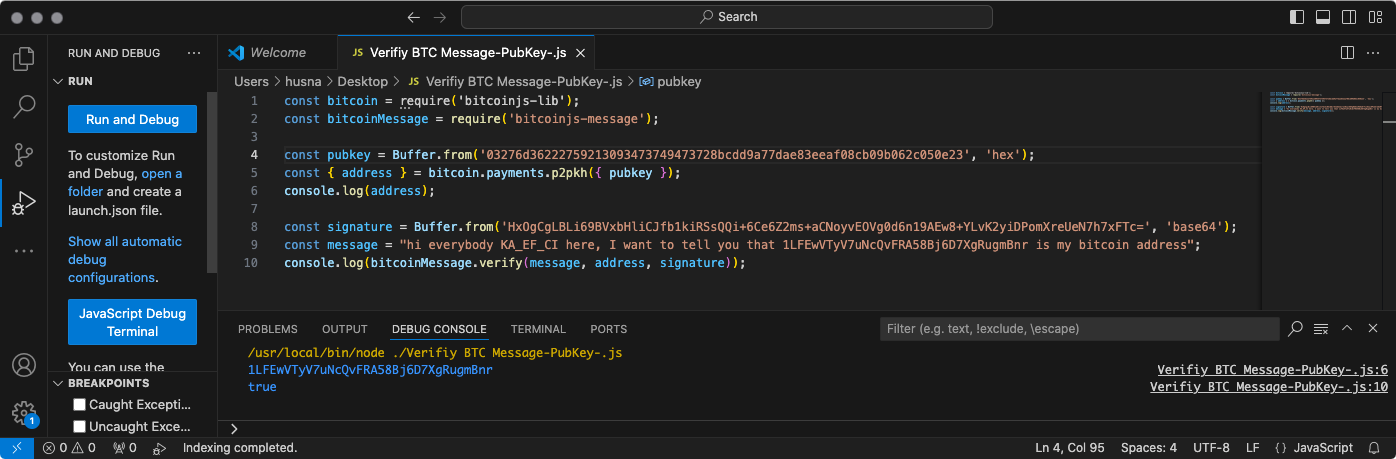1396x459 pixels.
Task: Switch to the PORTS panel tab
Action: tap(609, 329)
